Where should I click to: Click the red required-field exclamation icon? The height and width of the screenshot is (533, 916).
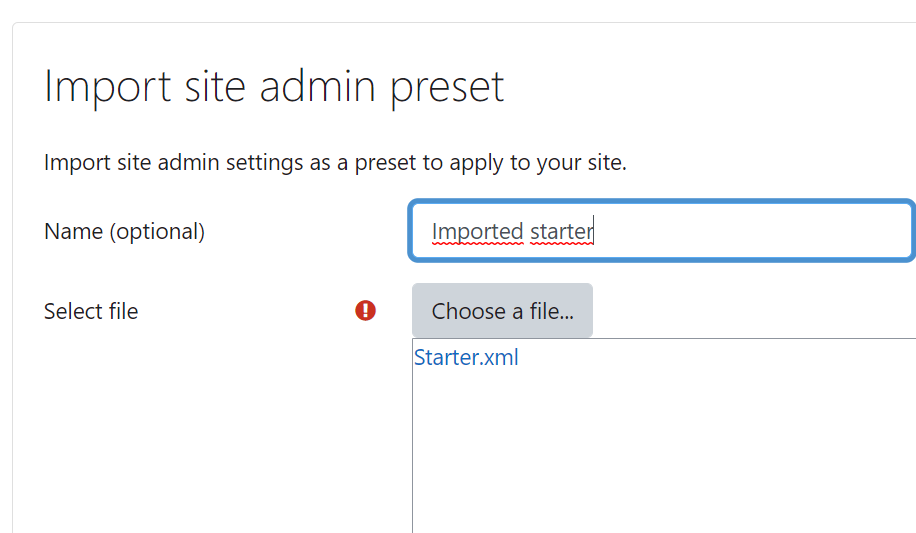[x=365, y=310]
